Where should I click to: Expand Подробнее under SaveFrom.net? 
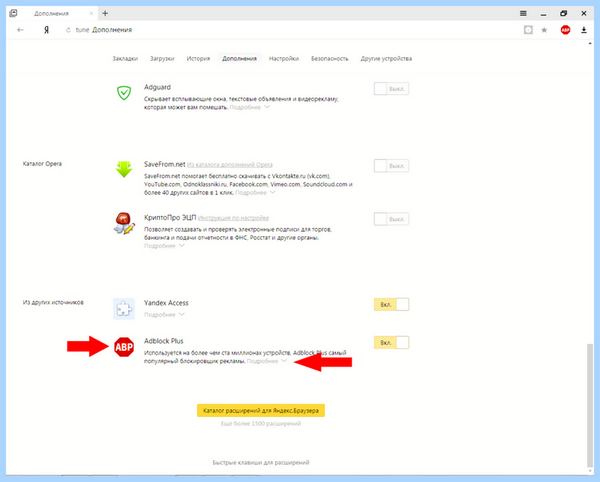[255, 192]
